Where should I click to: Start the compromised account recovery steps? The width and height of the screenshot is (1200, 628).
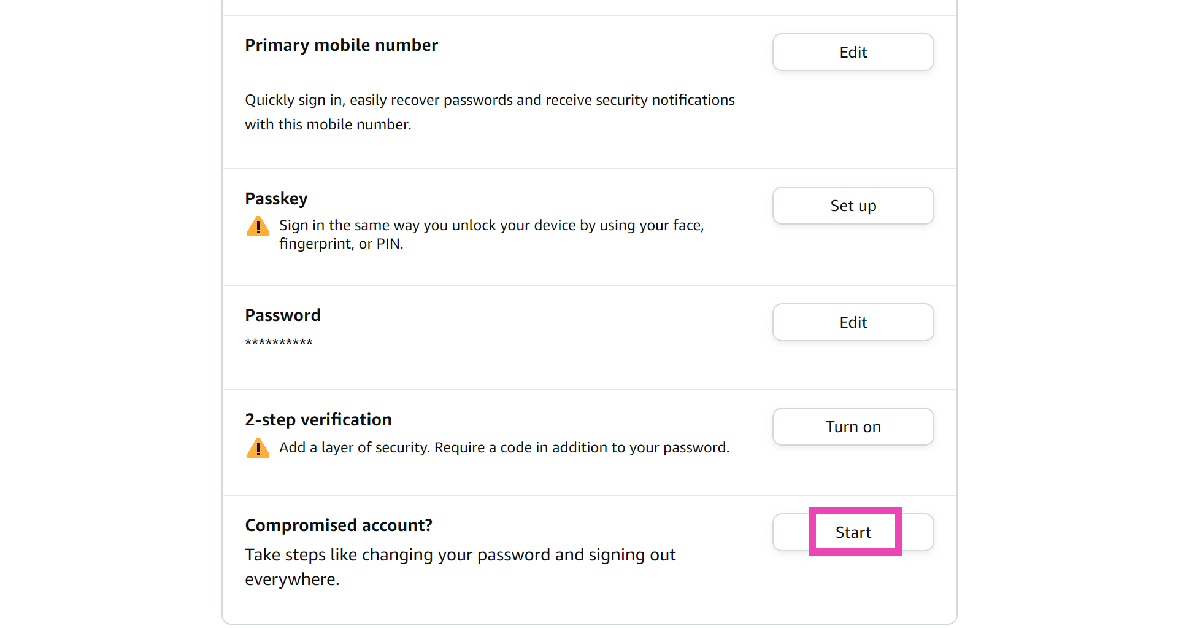853,532
